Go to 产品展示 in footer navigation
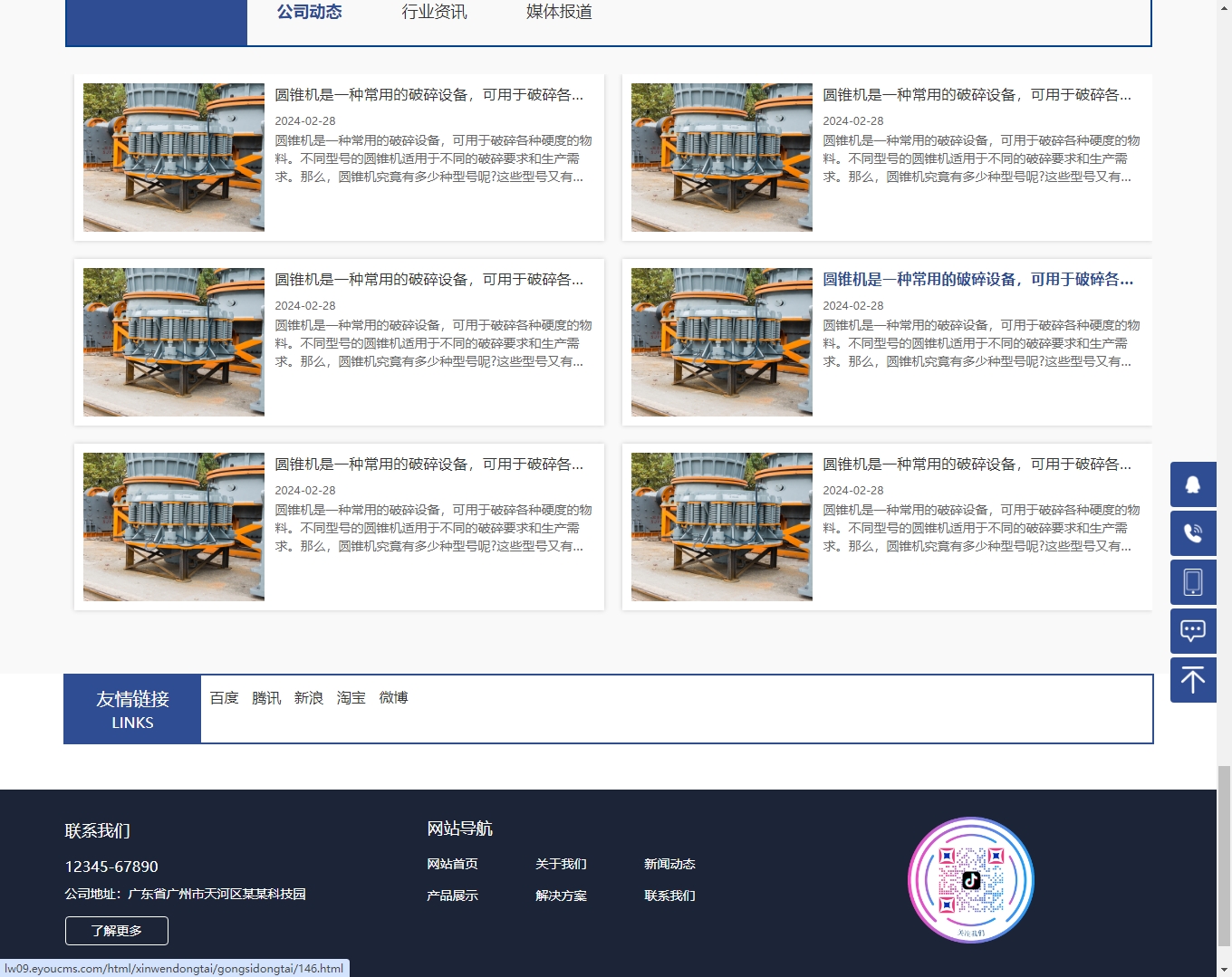The height and width of the screenshot is (977, 1232). click(x=452, y=896)
